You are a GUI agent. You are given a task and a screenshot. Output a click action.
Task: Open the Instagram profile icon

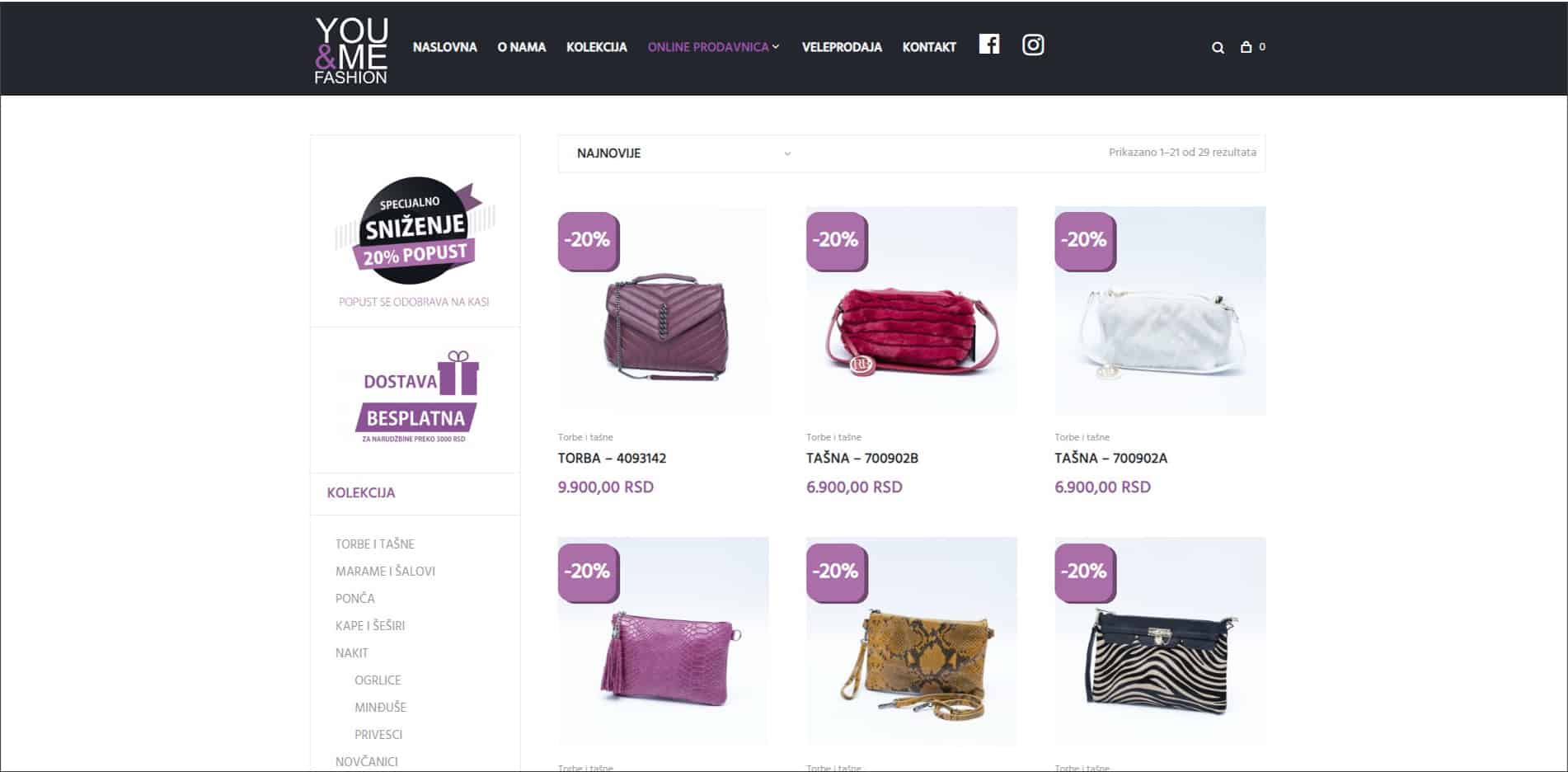[x=1032, y=45]
